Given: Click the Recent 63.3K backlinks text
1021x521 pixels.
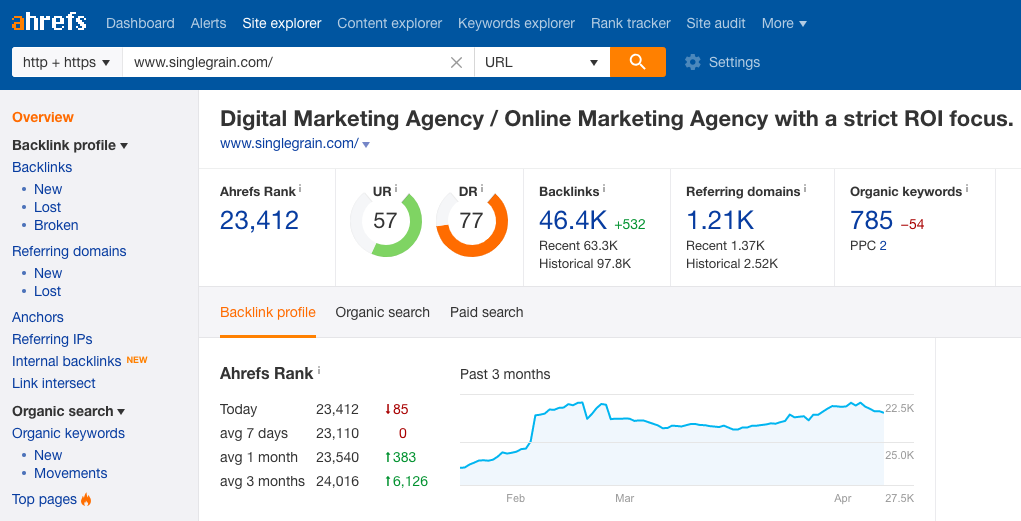Looking at the screenshot, I should pos(578,246).
